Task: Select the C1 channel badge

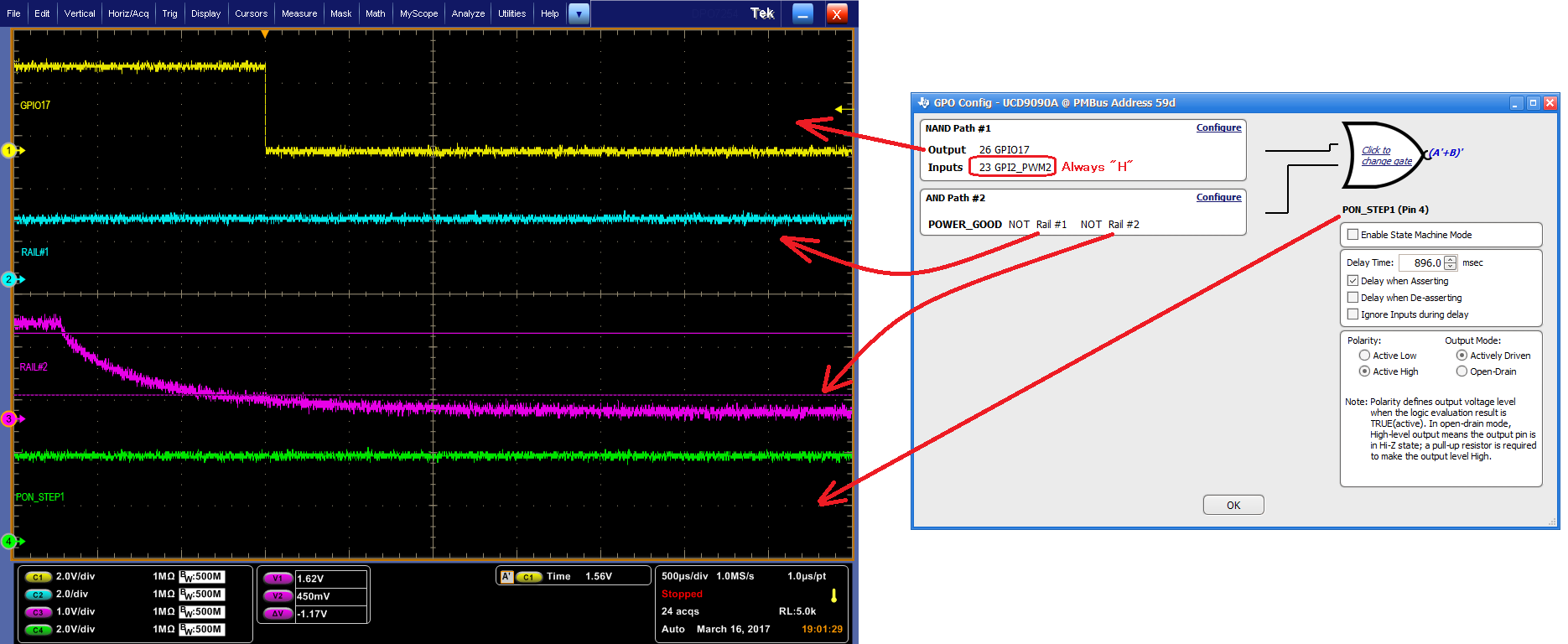Action: coord(39,577)
